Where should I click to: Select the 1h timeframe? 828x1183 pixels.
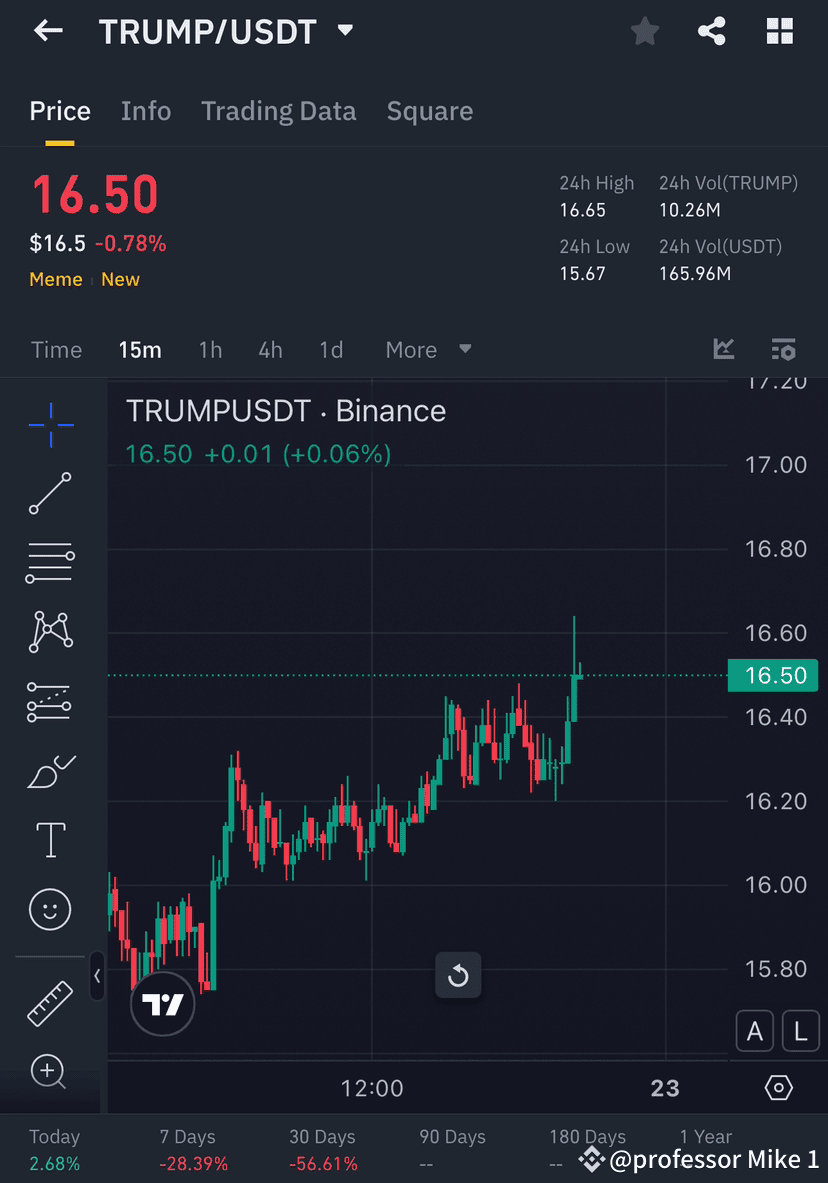(x=210, y=350)
